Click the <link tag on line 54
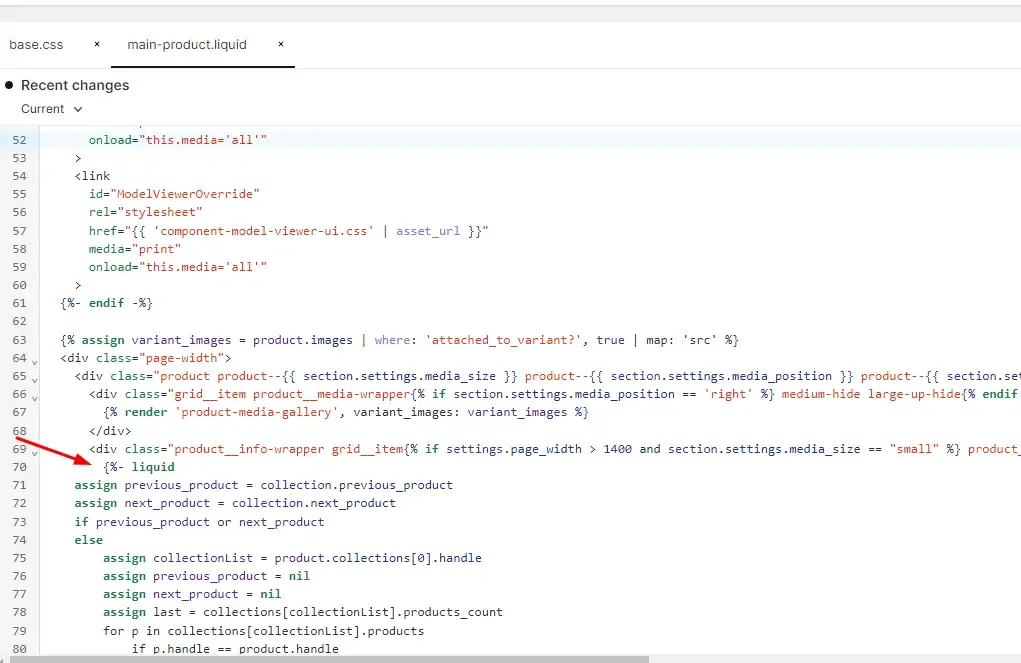The image size is (1021, 663). coord(92,176)
